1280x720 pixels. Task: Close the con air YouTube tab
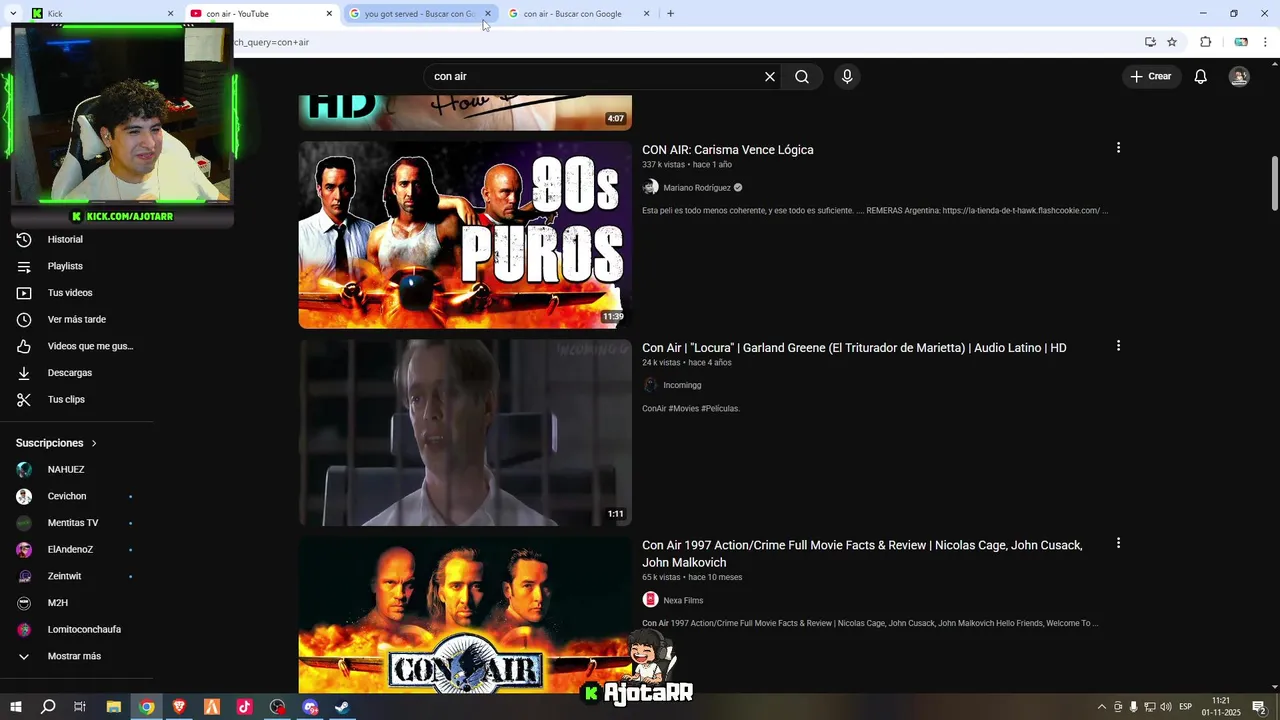click(329, 14)
